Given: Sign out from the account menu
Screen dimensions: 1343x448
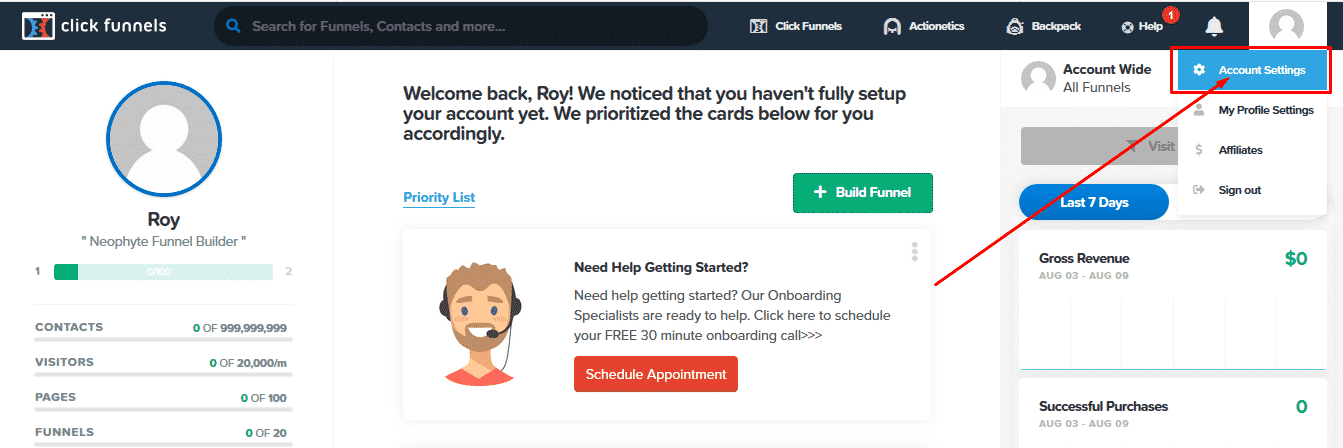Looking at the screenshot, I should [1239, 190].
